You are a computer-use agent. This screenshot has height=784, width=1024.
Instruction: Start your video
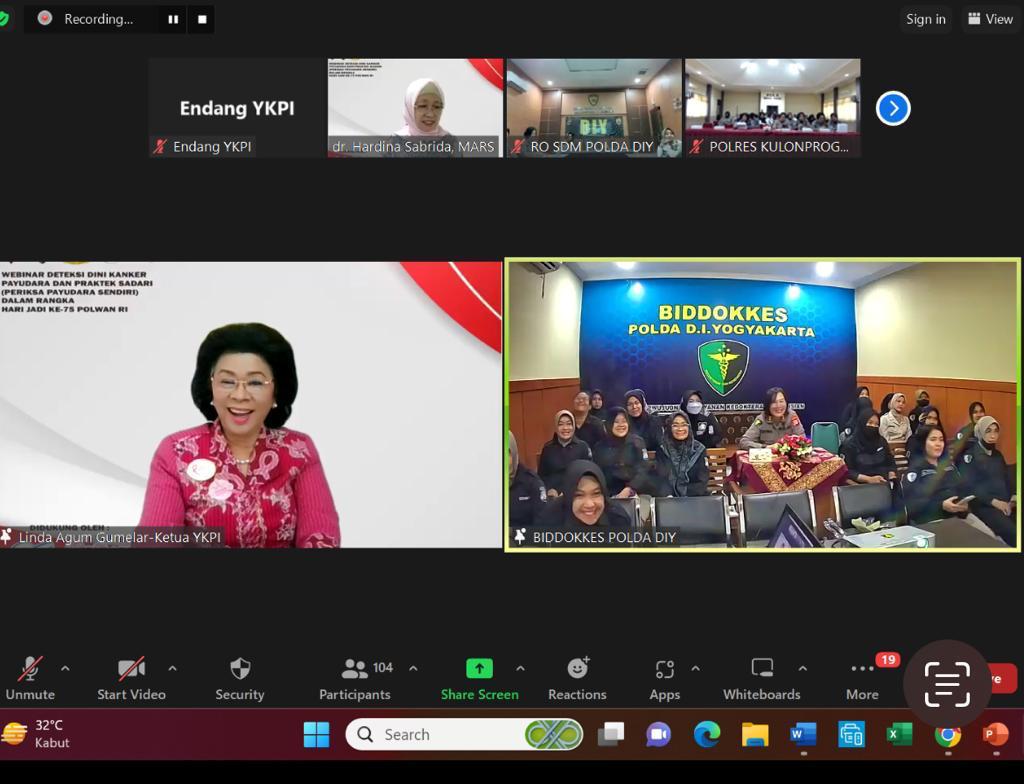pyautogui.click(x=130, y=677)
